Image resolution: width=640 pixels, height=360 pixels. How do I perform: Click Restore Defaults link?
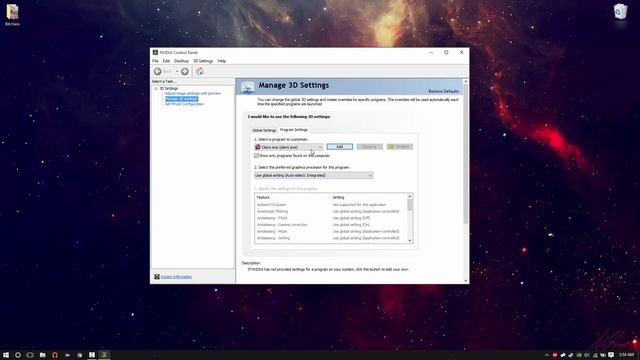(x=443, y=91)
